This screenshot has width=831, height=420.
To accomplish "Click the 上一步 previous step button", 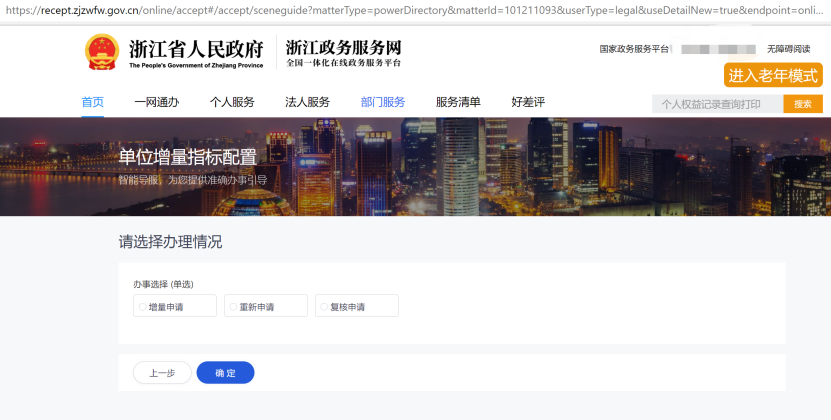I will pos(162,373).
